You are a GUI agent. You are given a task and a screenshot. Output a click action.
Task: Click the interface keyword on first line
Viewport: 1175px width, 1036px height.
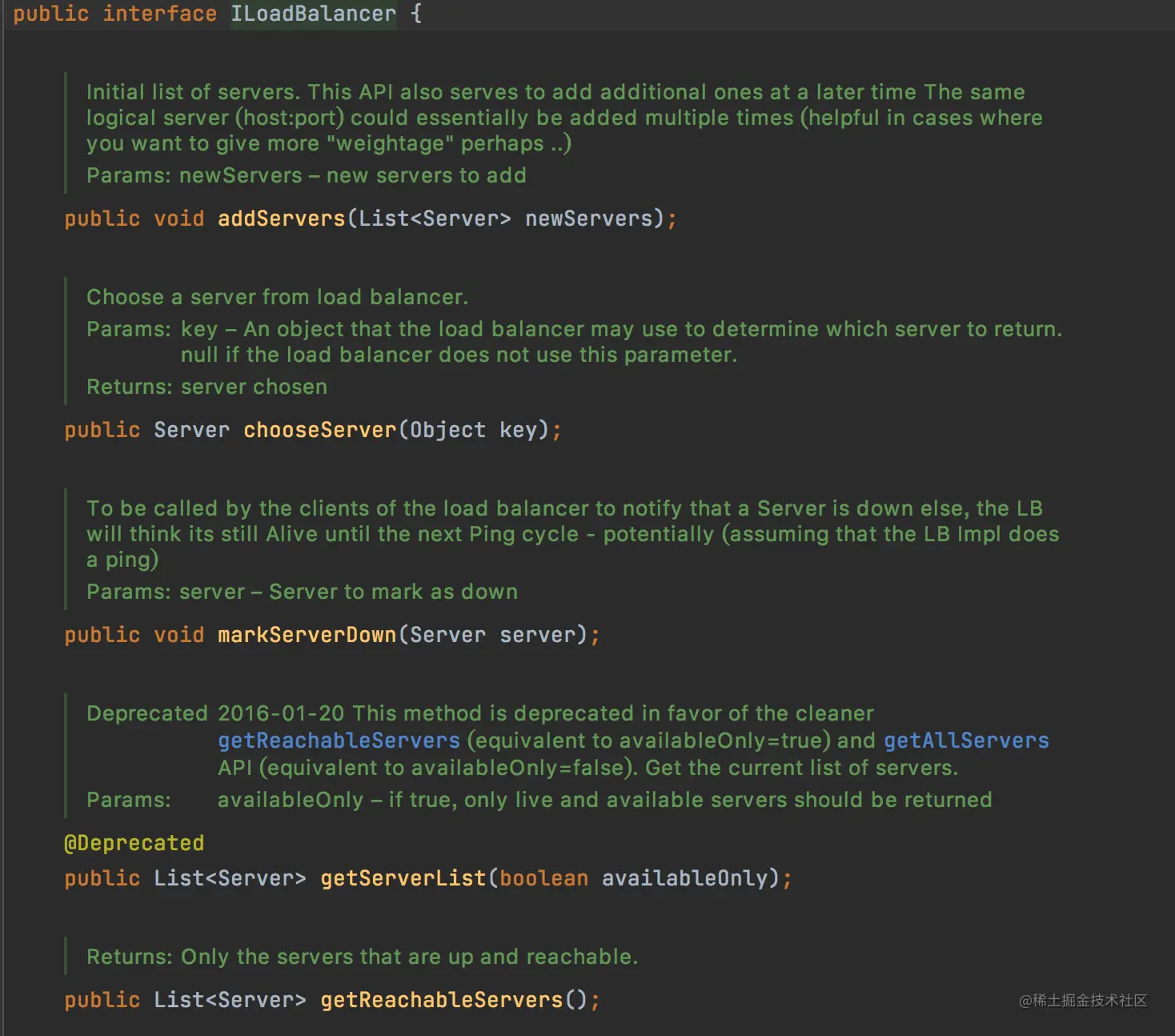point(159,14)
